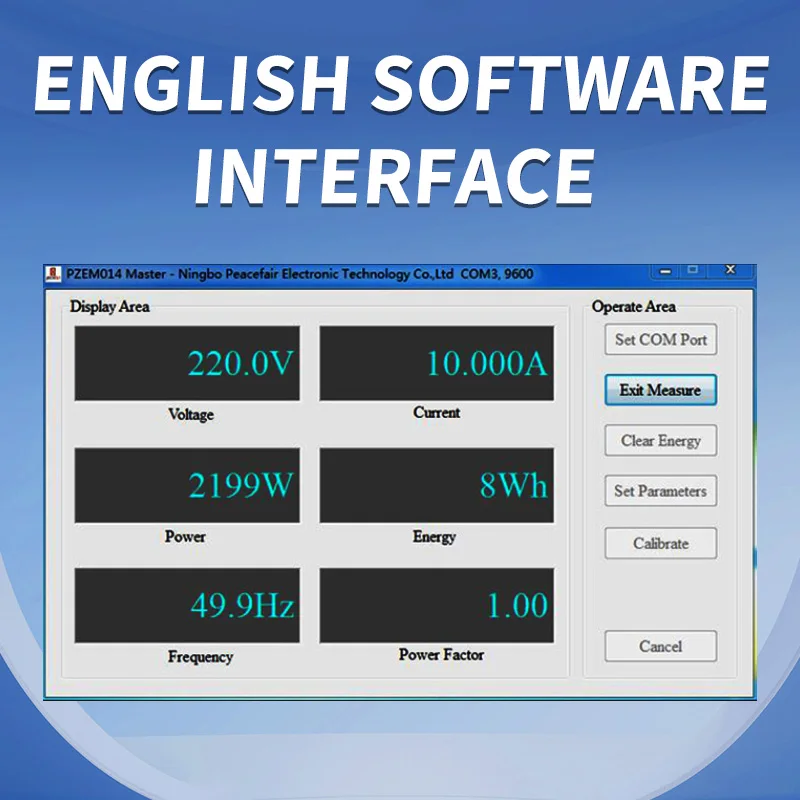Select the 220.0V voltage readout
The width and height of the screenshot is (800, 800).
(x=187, y=363)
